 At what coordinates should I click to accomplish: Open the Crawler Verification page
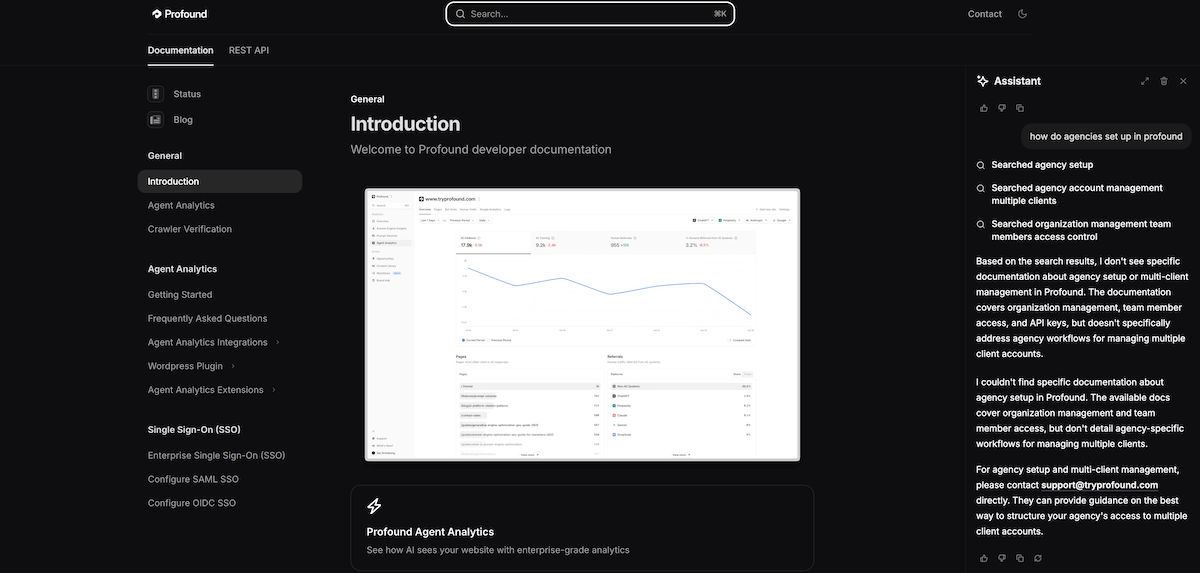point(190,229)
